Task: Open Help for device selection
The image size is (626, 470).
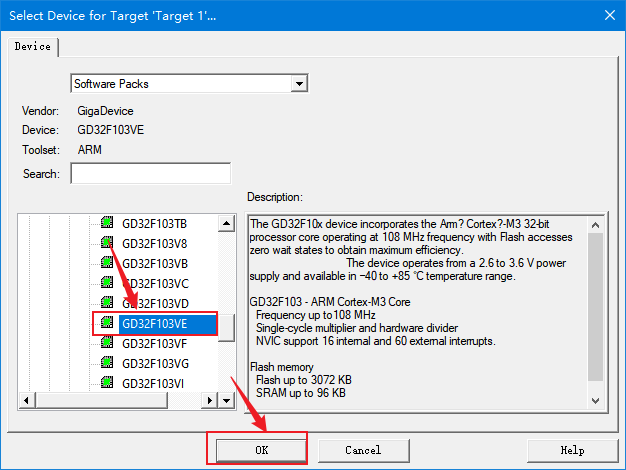Action: (573, 450)
